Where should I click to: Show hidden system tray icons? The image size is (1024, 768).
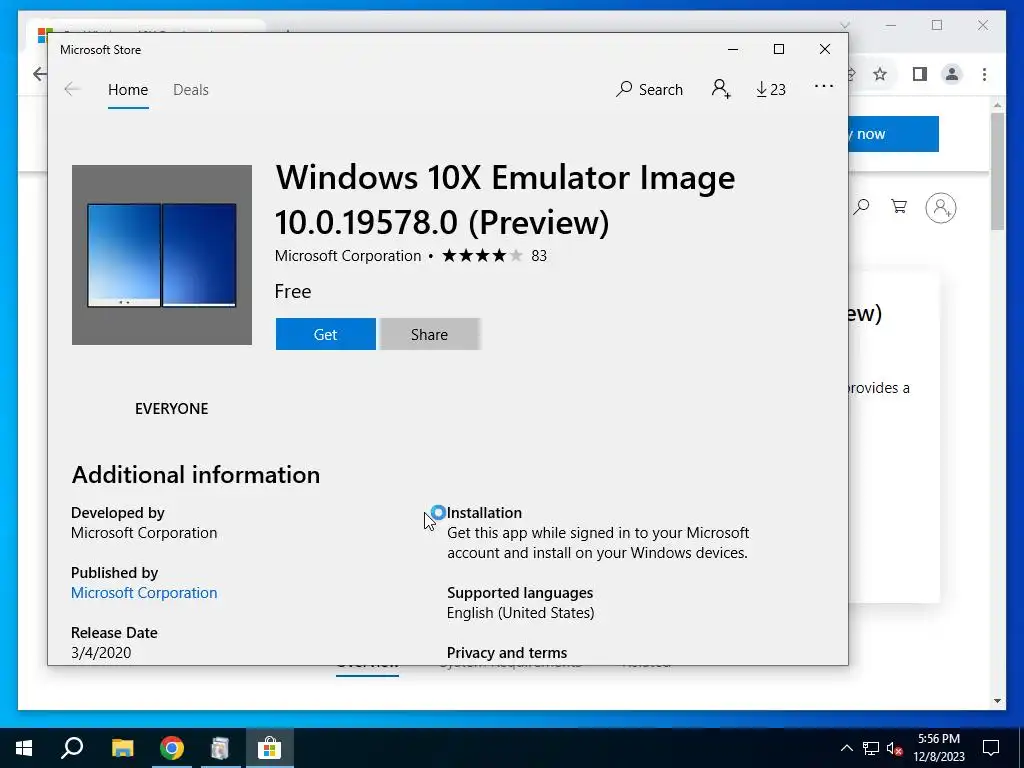coord(846,748)
